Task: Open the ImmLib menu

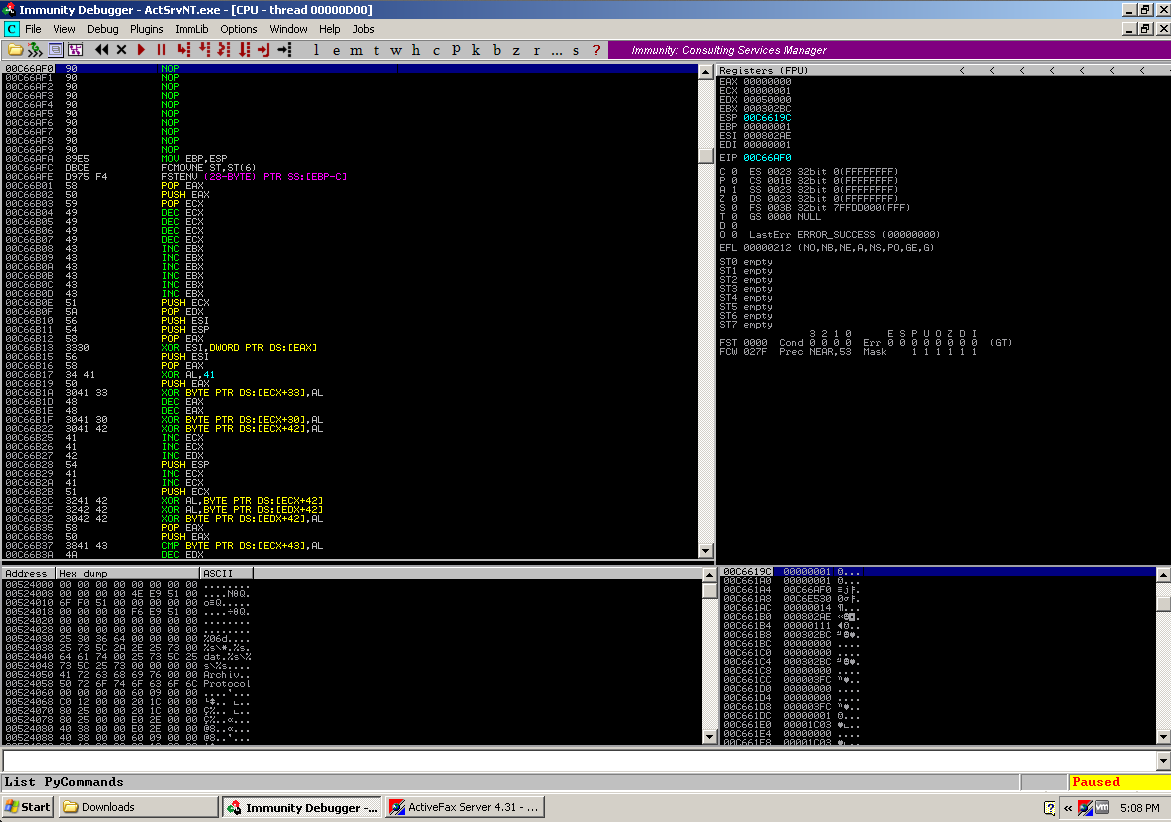Action: (x=192, y=29)
